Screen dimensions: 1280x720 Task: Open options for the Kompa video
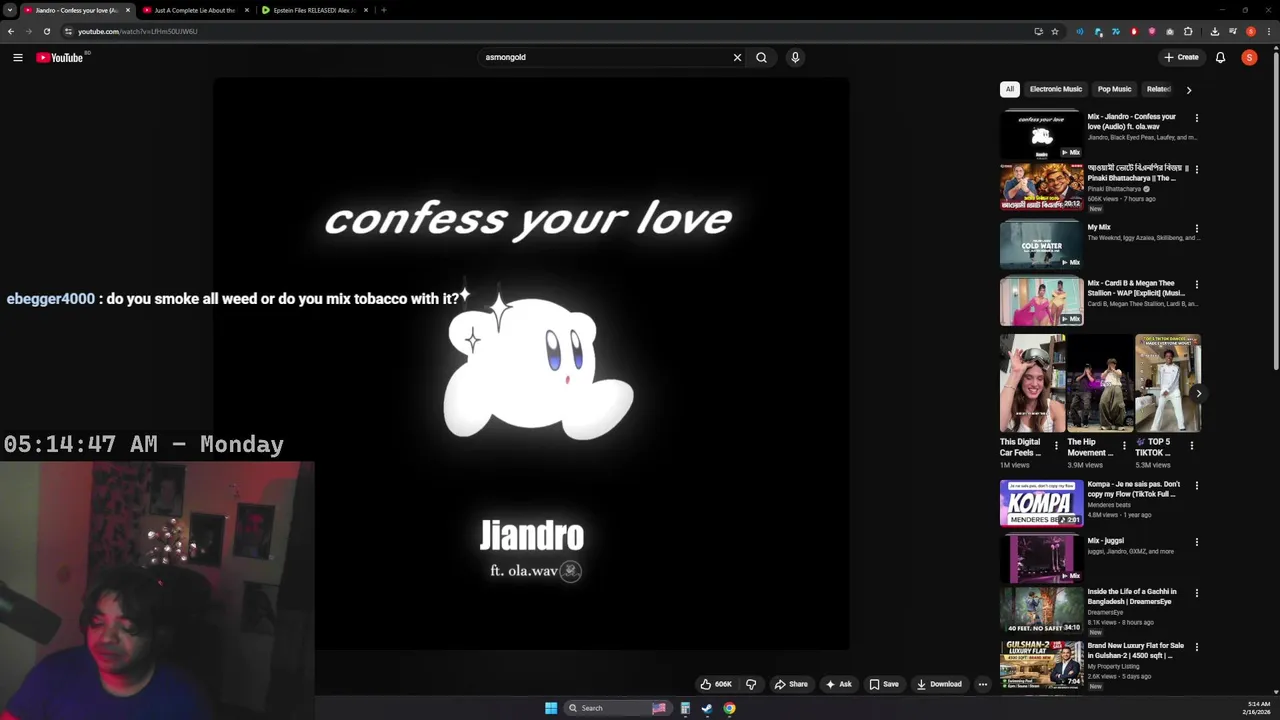pyautogui.click(x=1196, y=485)
